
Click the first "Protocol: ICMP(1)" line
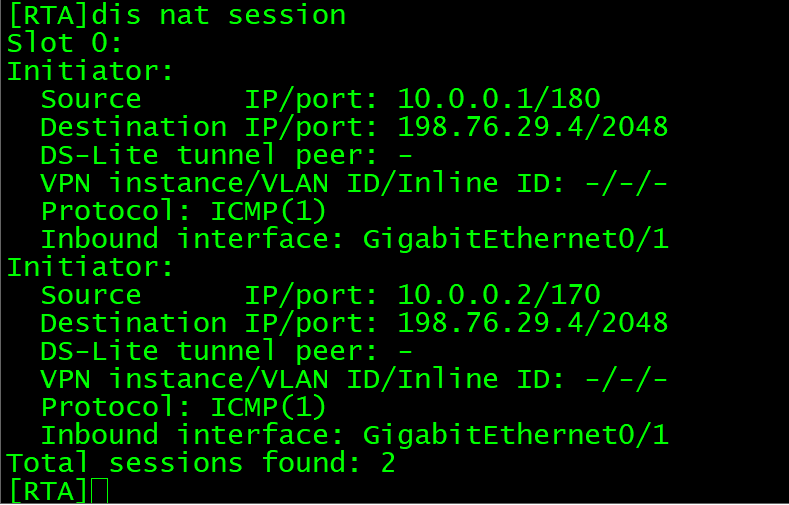click(184, 211)
